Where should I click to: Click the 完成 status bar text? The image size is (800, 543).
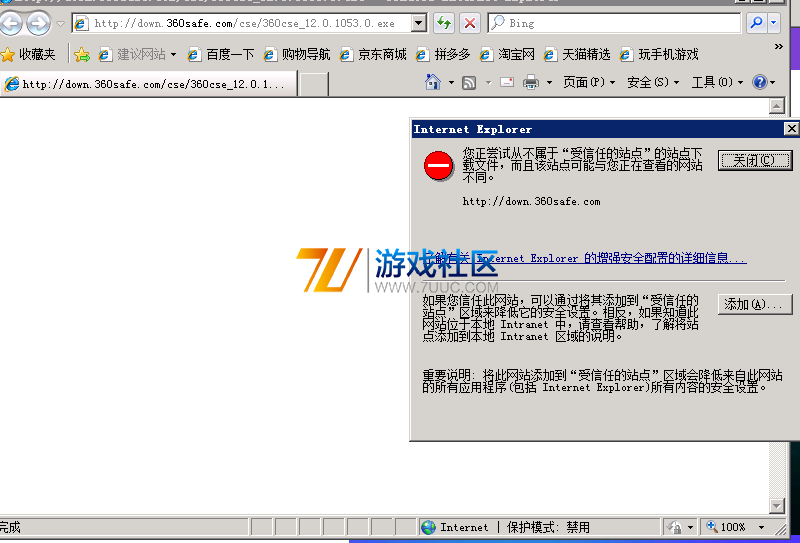[10, 527]
